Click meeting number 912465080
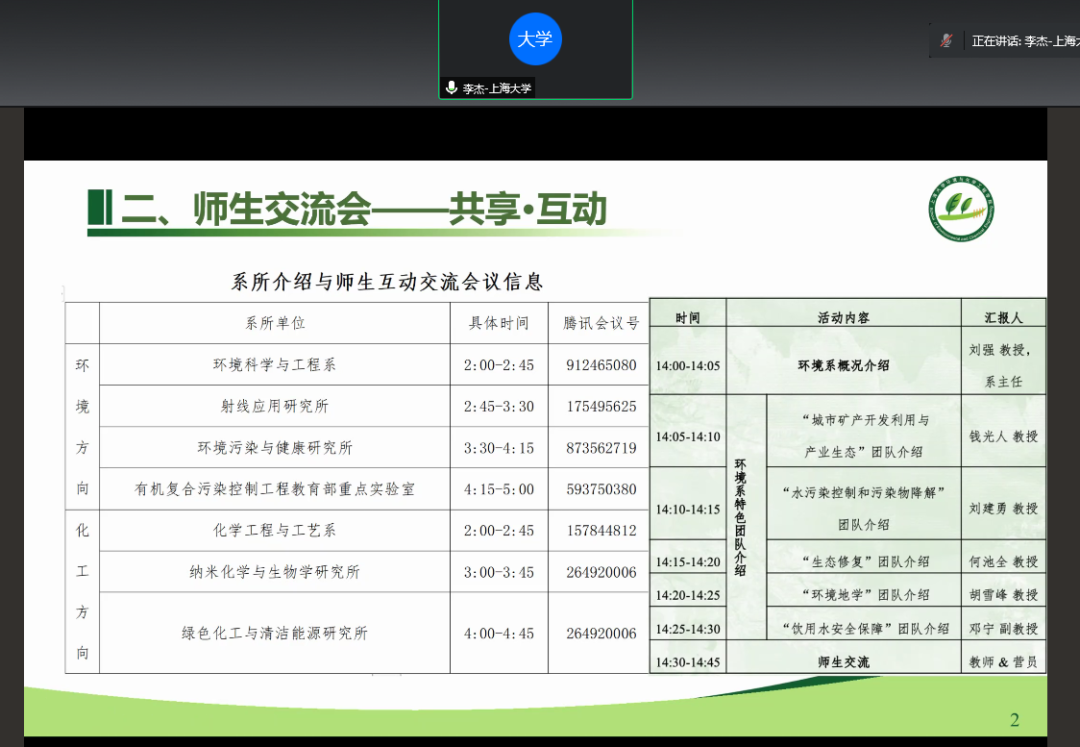The height and width of the screenshot is (747, 1080). click(x=600, y=365)
